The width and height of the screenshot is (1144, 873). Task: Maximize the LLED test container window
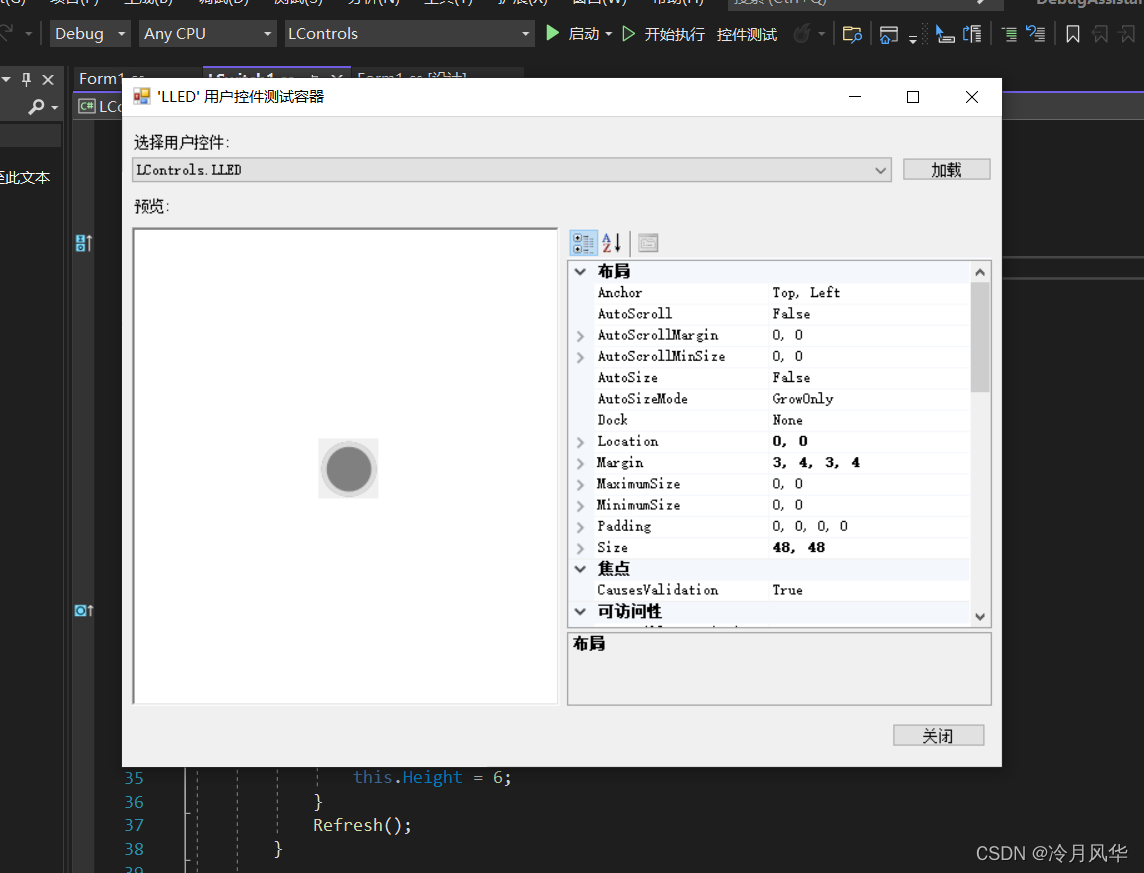click(x=913, y=97)
